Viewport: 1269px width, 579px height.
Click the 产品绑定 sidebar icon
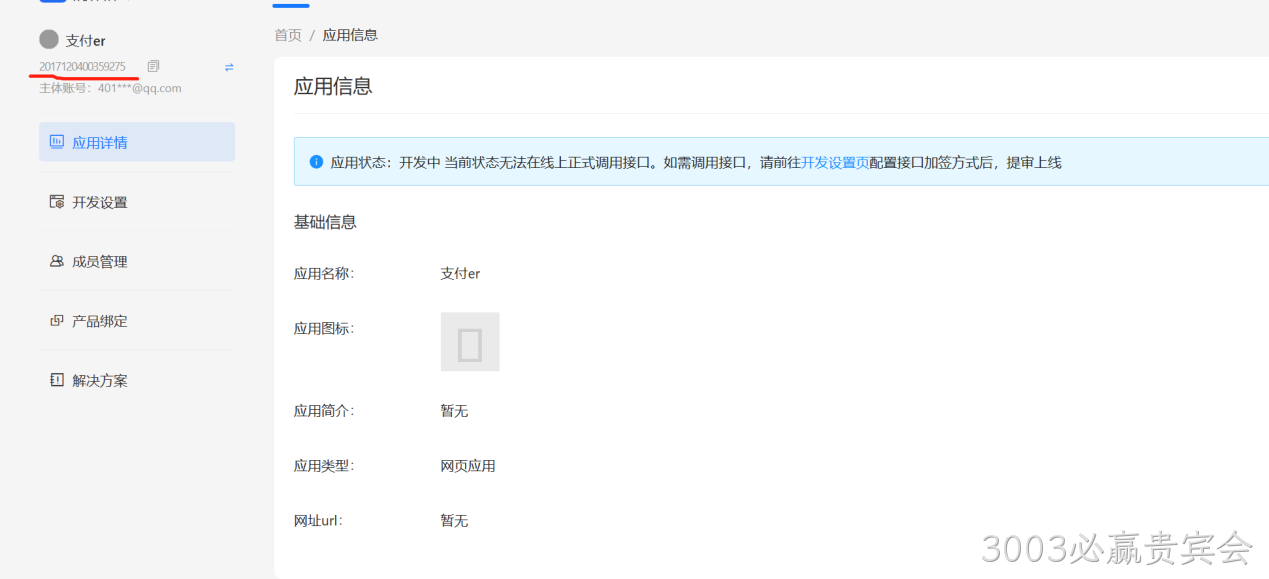[x=57, y=321]
